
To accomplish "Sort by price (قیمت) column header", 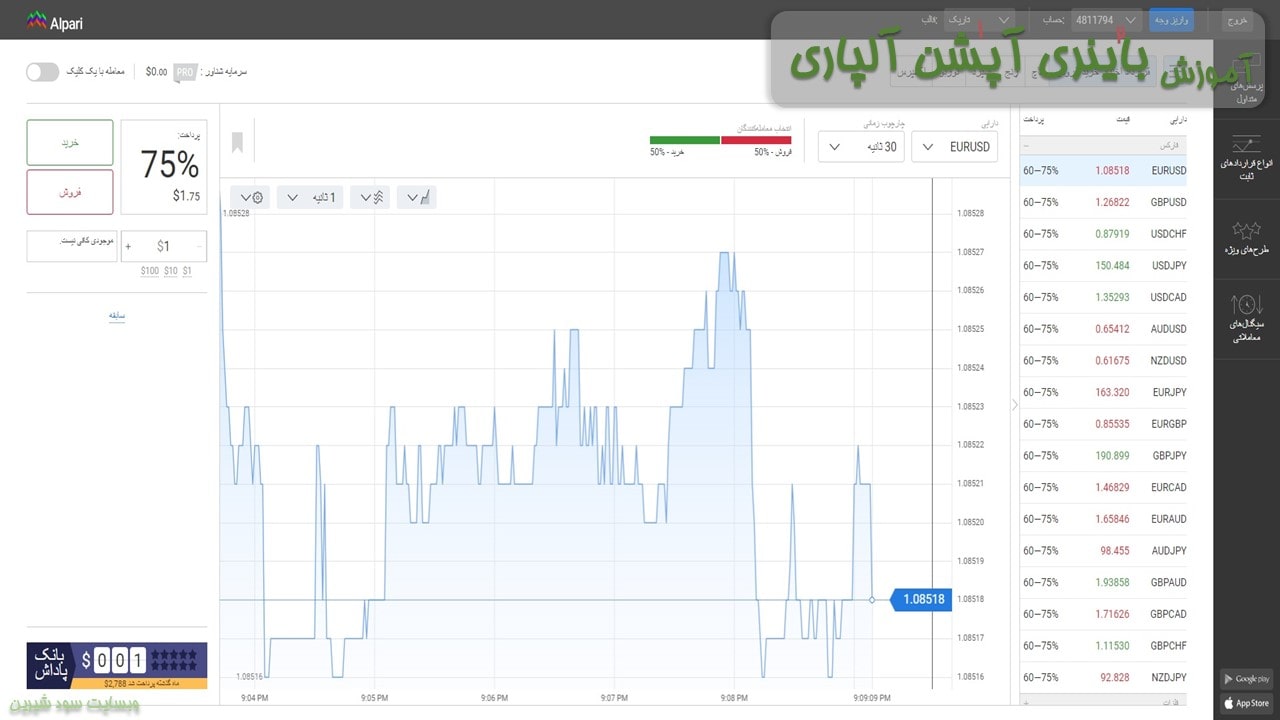I will (1123, 119).
